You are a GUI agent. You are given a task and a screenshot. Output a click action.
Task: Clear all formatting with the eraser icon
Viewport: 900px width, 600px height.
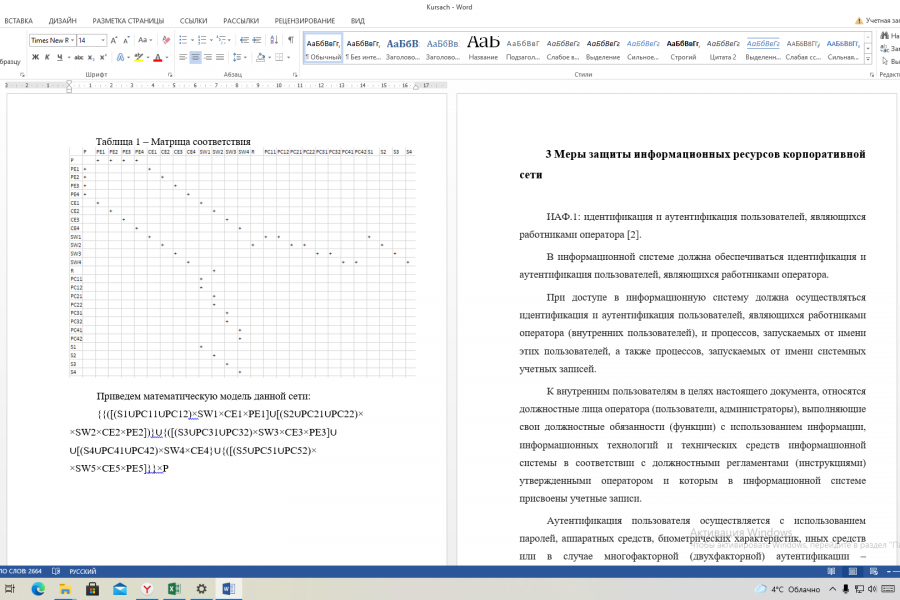pos(166,40)
